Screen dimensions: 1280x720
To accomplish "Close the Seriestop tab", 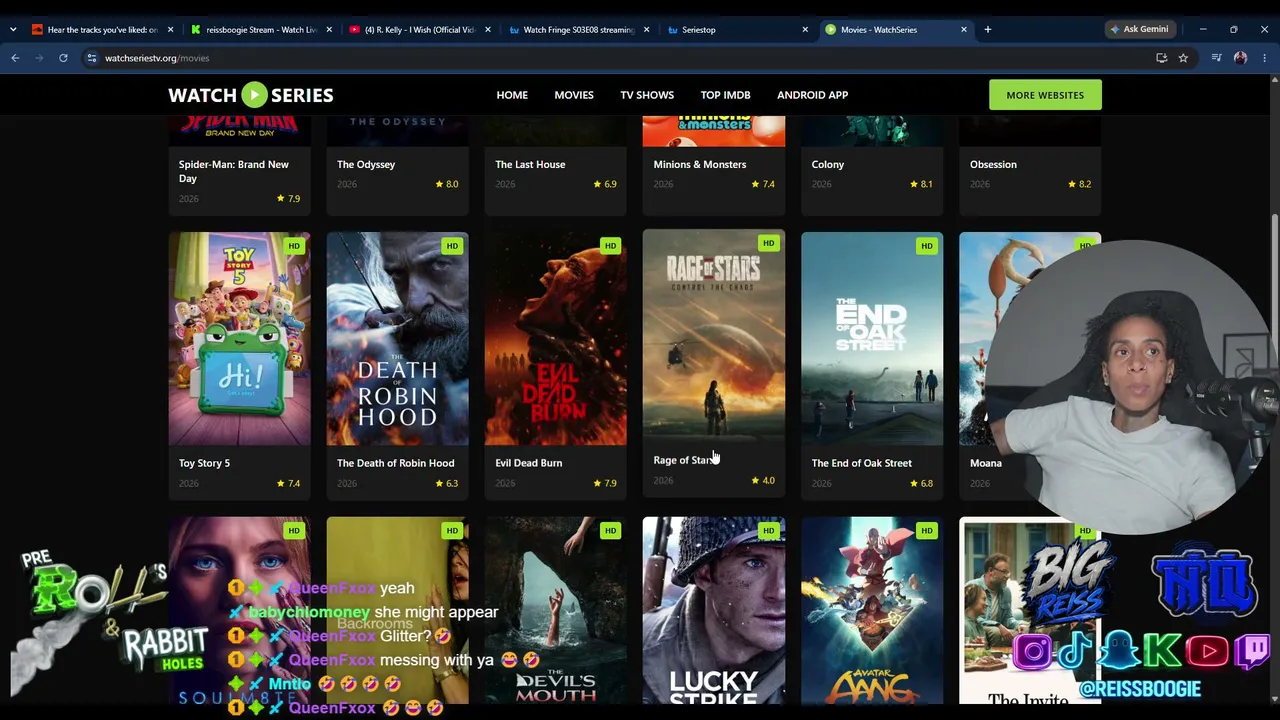I will 805,30.
